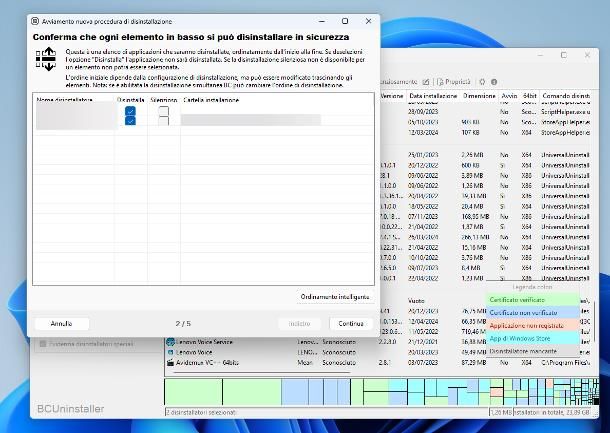The image size is (610, 433).
Task: Enable Silenzioso checkbox in the upper row
Action: coord(164,111)
